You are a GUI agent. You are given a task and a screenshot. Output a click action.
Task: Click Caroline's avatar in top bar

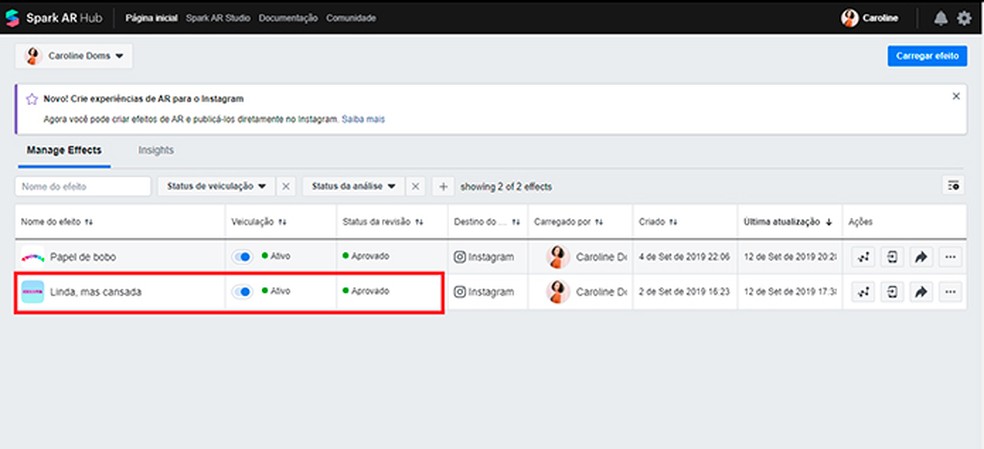[x=850, y=18]
